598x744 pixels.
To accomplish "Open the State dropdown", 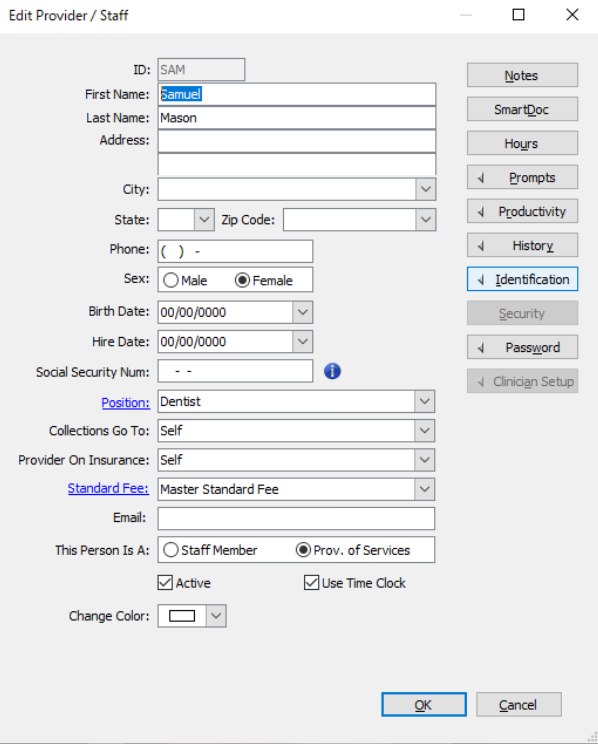I will click(x=204, y=220).
